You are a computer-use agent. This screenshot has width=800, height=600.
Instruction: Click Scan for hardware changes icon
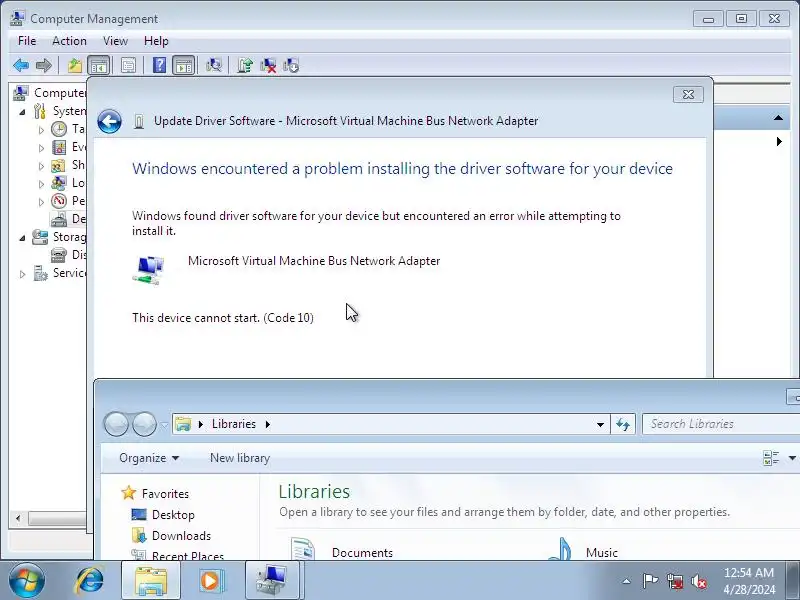tap(214, 65)
